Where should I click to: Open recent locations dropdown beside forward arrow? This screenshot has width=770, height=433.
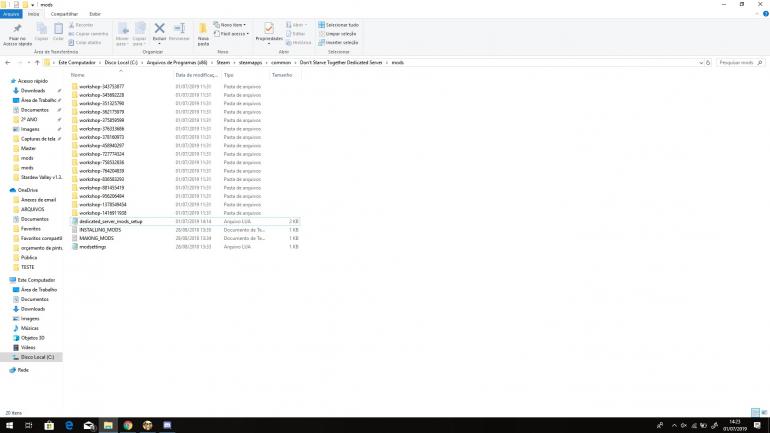point(29,63)
